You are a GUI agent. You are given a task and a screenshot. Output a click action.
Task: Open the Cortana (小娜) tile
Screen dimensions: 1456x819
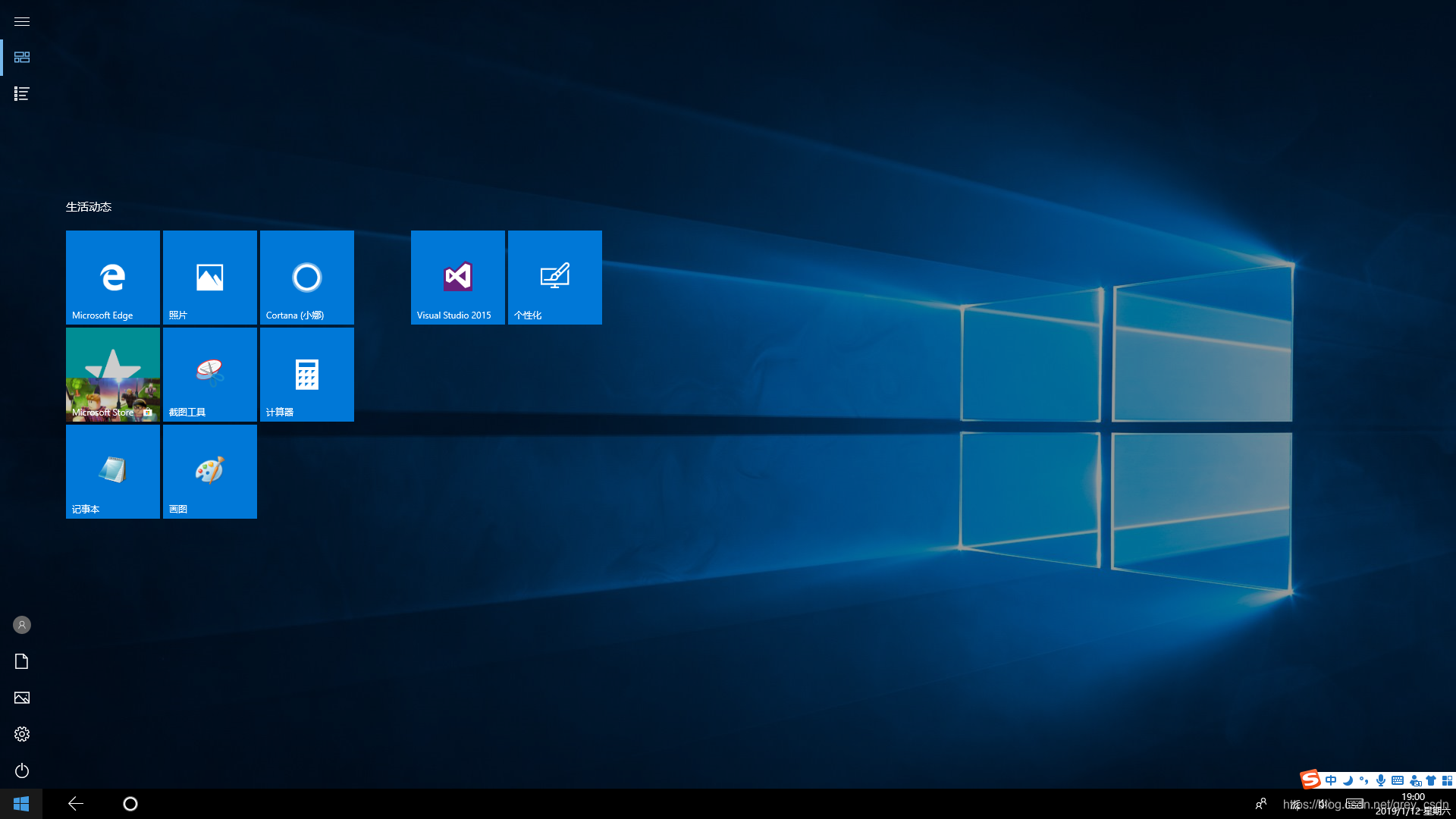pyautogui.click(x=306, y=278)
